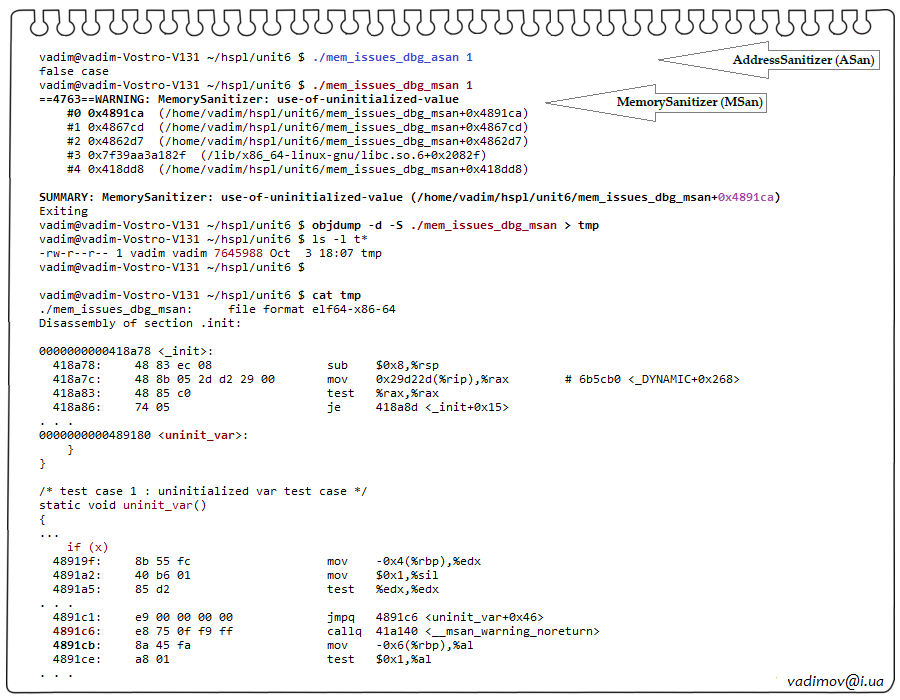Viewport: 900px width, 700px height.
Task: Click the red 'if (x)' source line
Action: (87, 547)
